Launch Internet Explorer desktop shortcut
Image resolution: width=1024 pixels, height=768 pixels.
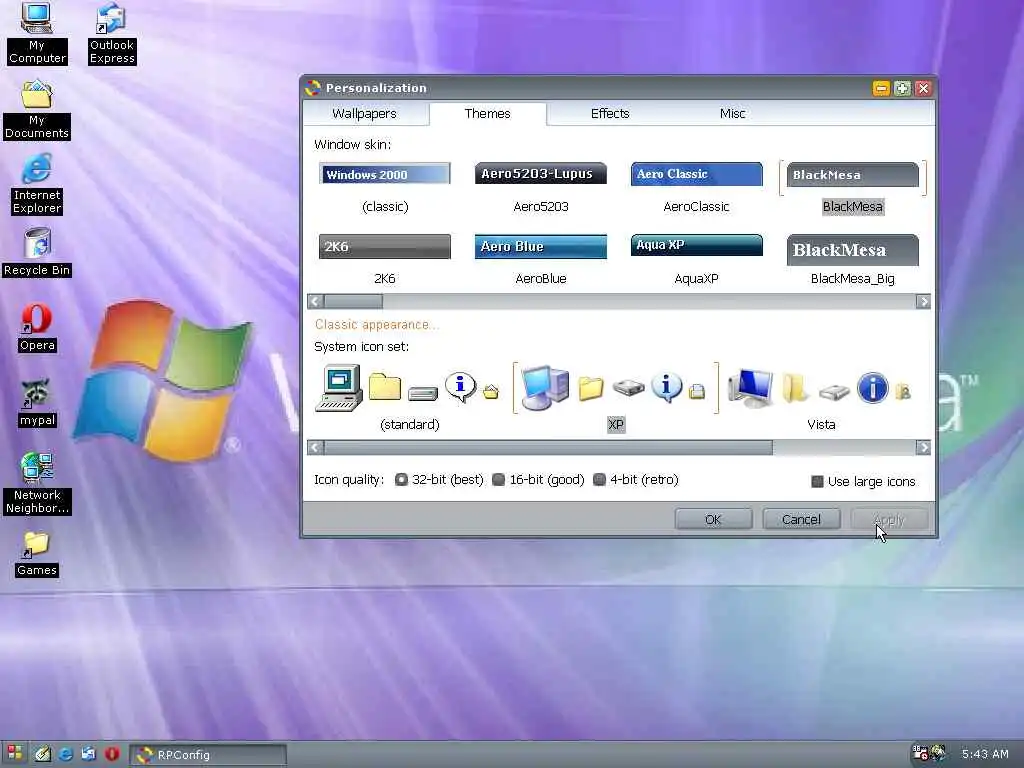coord(37,184)
